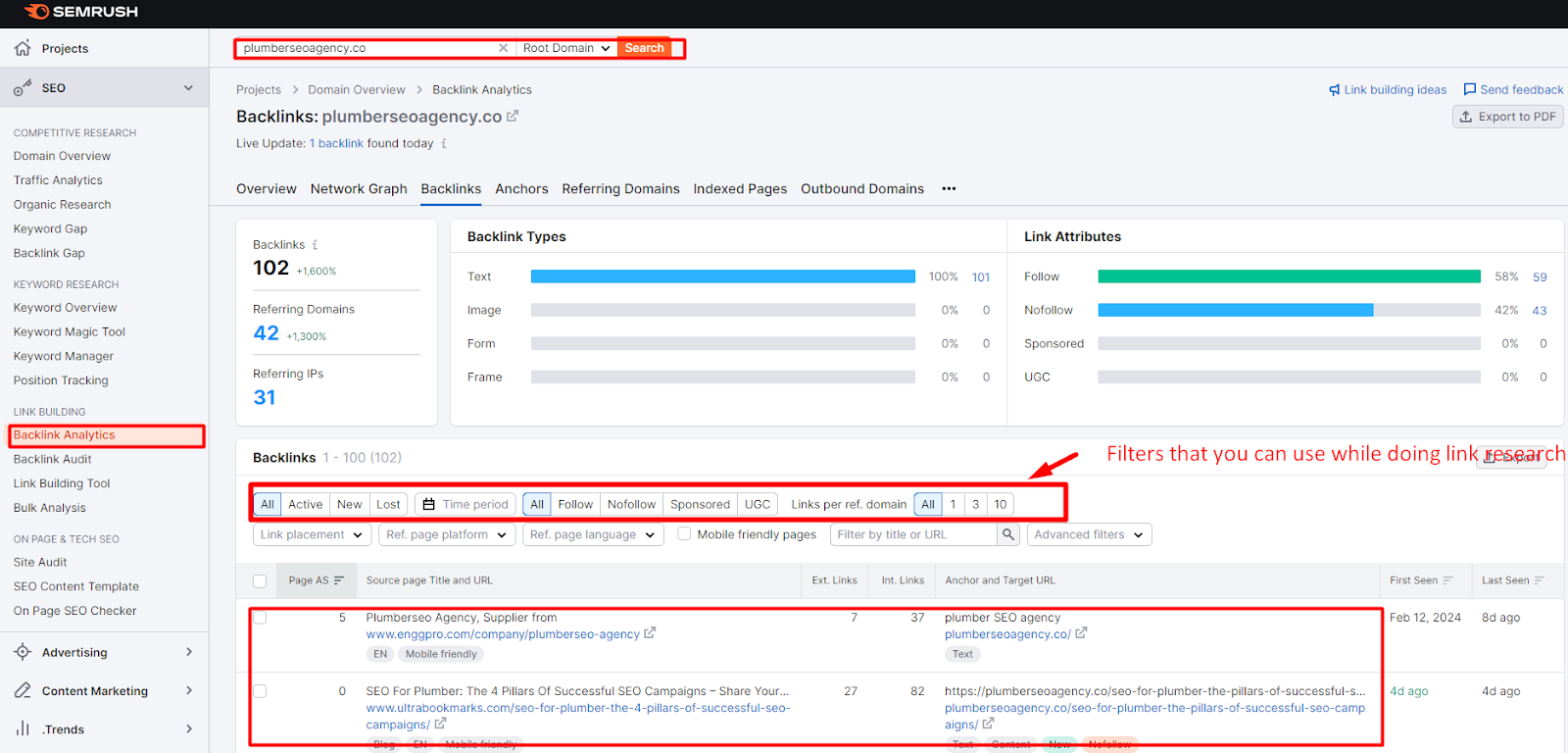The width and height of the screenshot is (1568, 753).
Task: Switch to the Network Graph tab
Action: (x=359, y=188)
